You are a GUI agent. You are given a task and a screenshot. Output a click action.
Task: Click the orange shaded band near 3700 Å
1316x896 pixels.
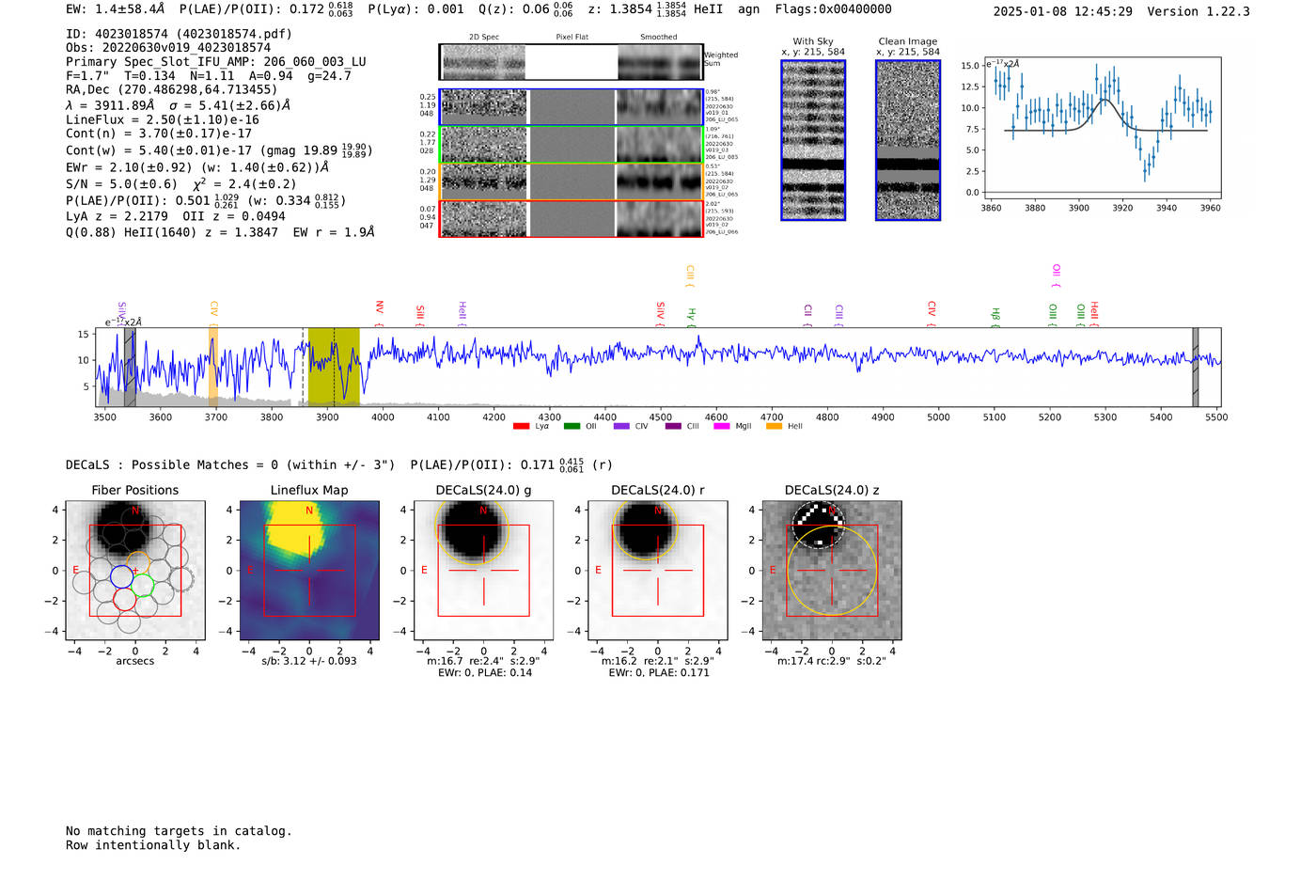(x=213, y=367)
